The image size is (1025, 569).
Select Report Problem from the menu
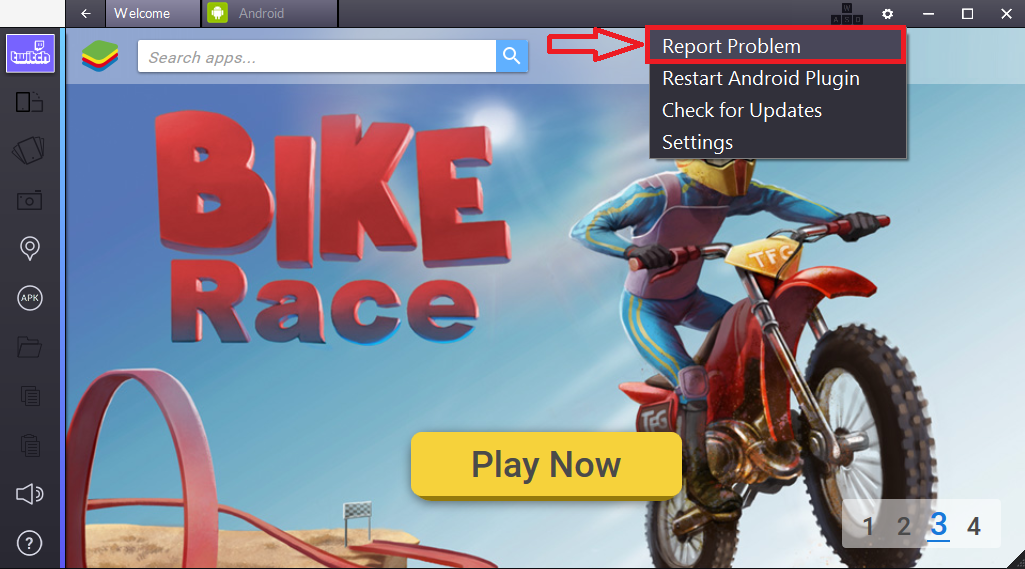(777, 46)
